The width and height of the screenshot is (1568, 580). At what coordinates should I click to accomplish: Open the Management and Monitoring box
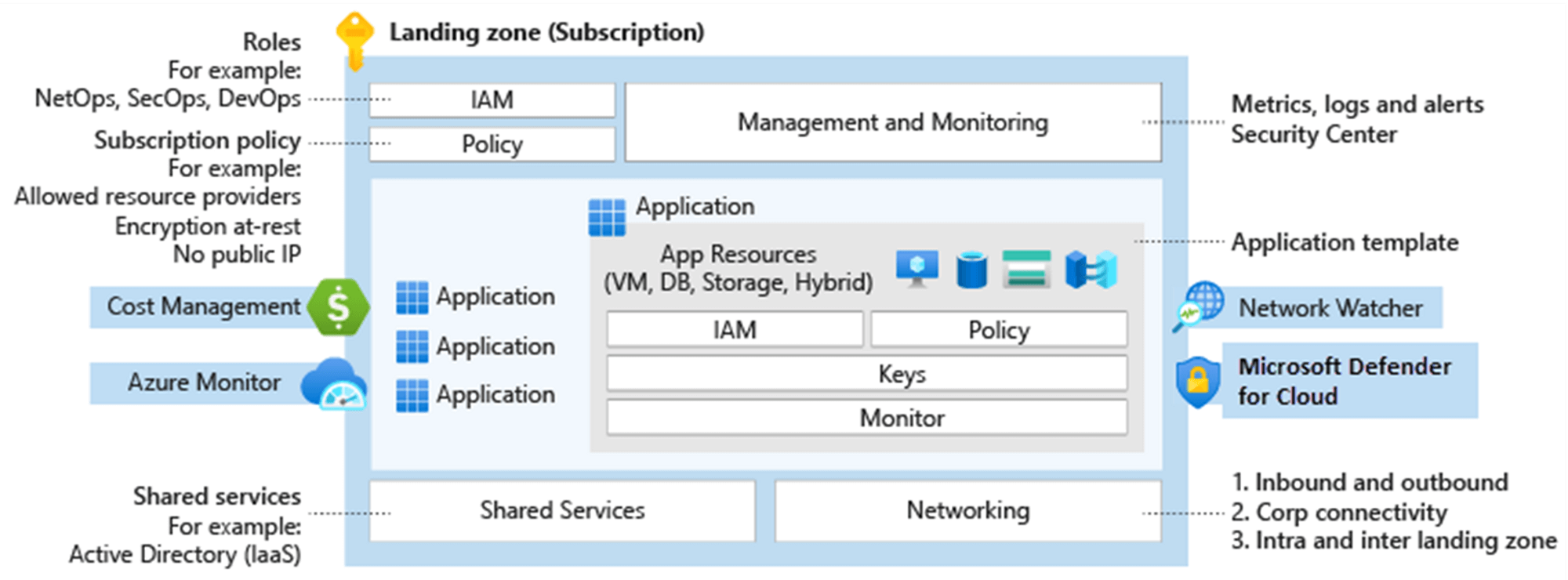coord(892,122)
